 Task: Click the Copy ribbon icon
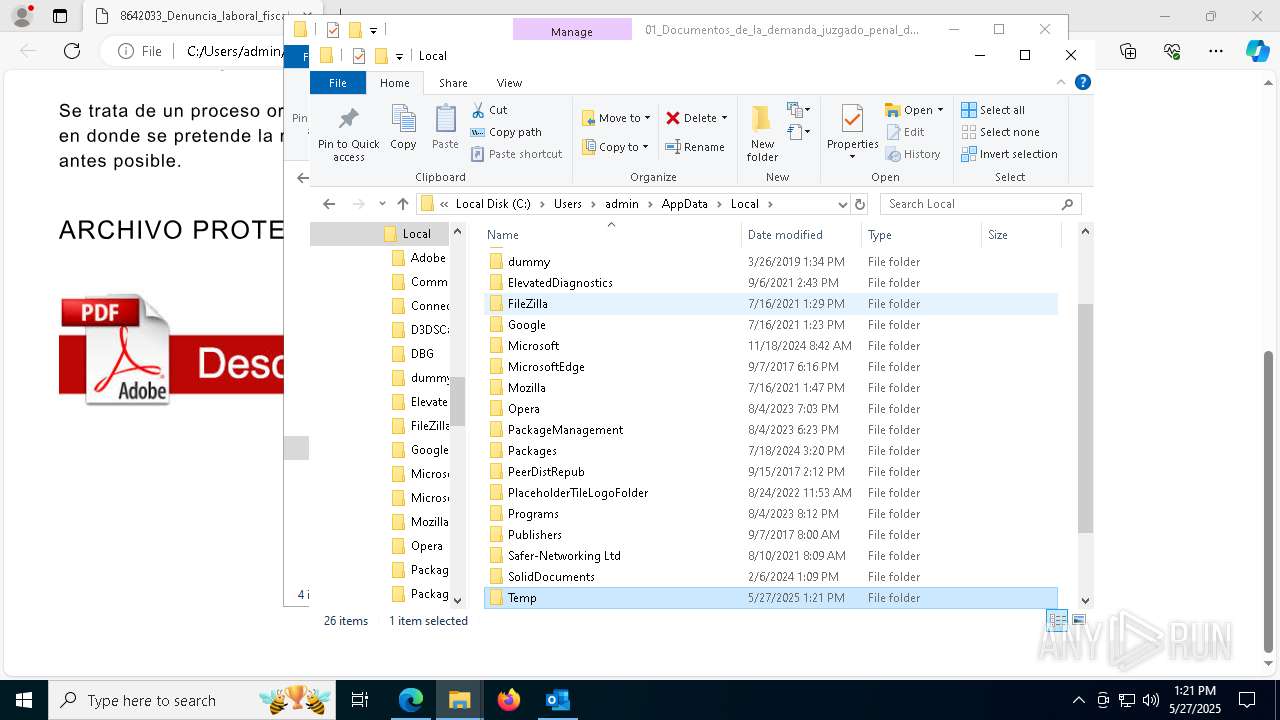click(403, 127)
